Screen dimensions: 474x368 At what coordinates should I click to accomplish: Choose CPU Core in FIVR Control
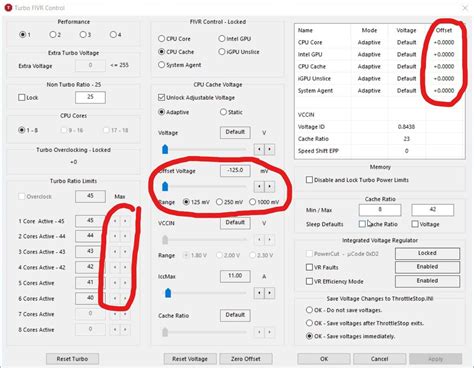162,39
